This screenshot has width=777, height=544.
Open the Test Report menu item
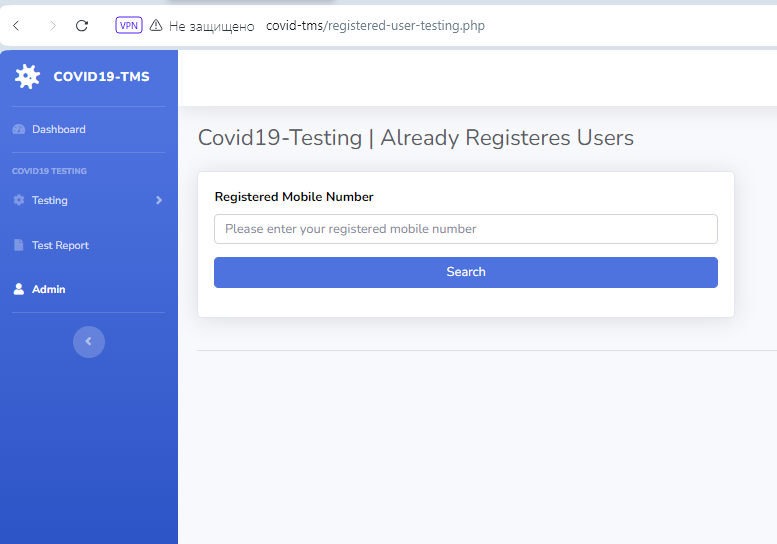60,245
